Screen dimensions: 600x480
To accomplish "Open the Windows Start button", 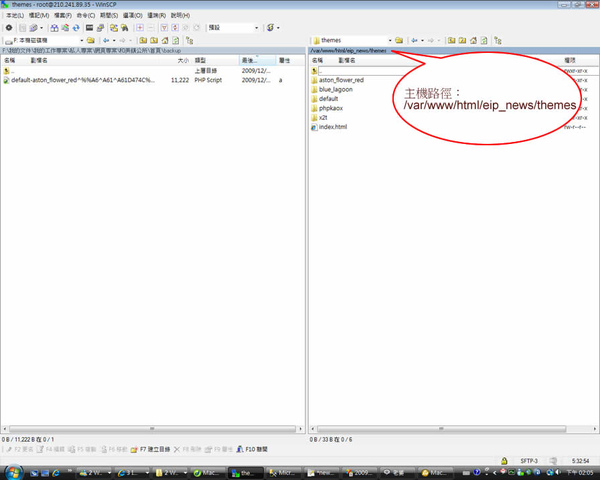I will (x=13, y=472).
